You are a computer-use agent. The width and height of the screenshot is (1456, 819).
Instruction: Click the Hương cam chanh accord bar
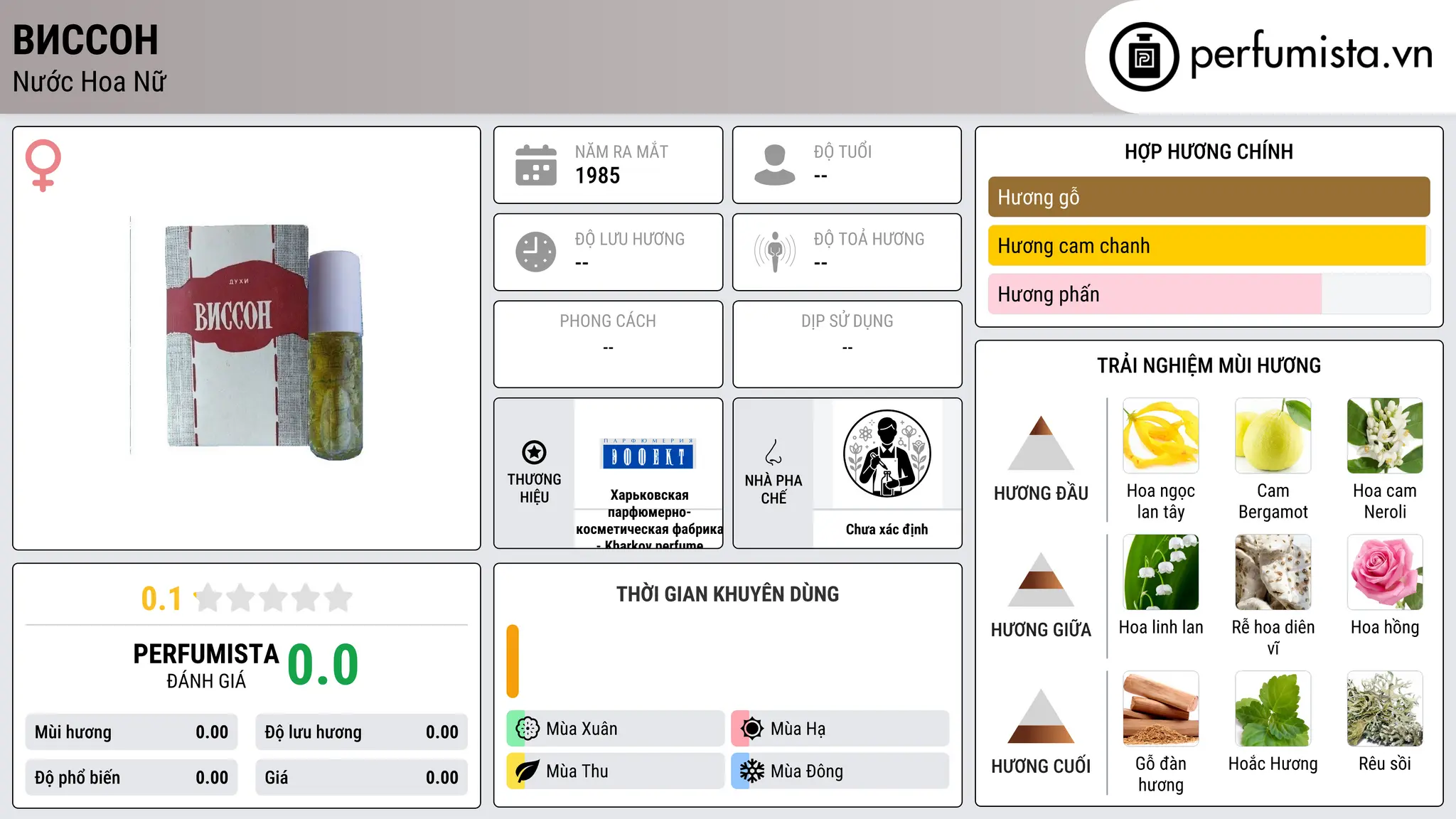point(1209,246)
